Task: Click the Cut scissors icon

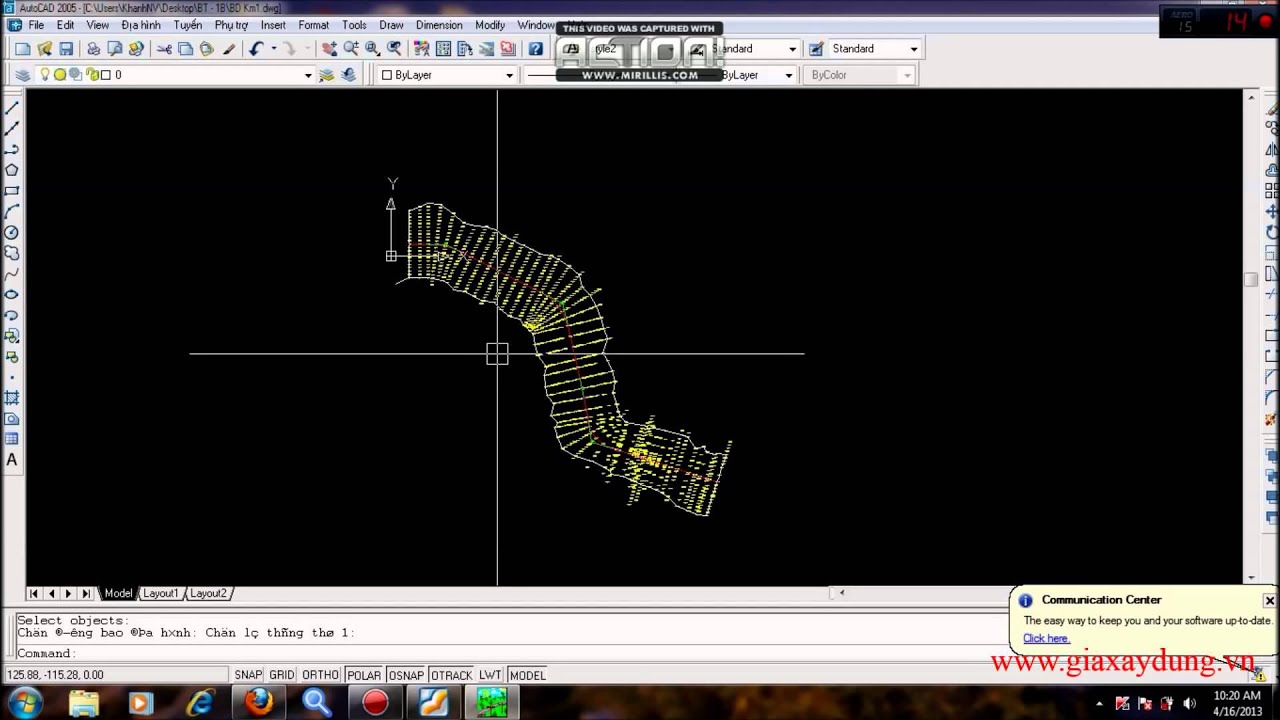Action: pos(164,49)
